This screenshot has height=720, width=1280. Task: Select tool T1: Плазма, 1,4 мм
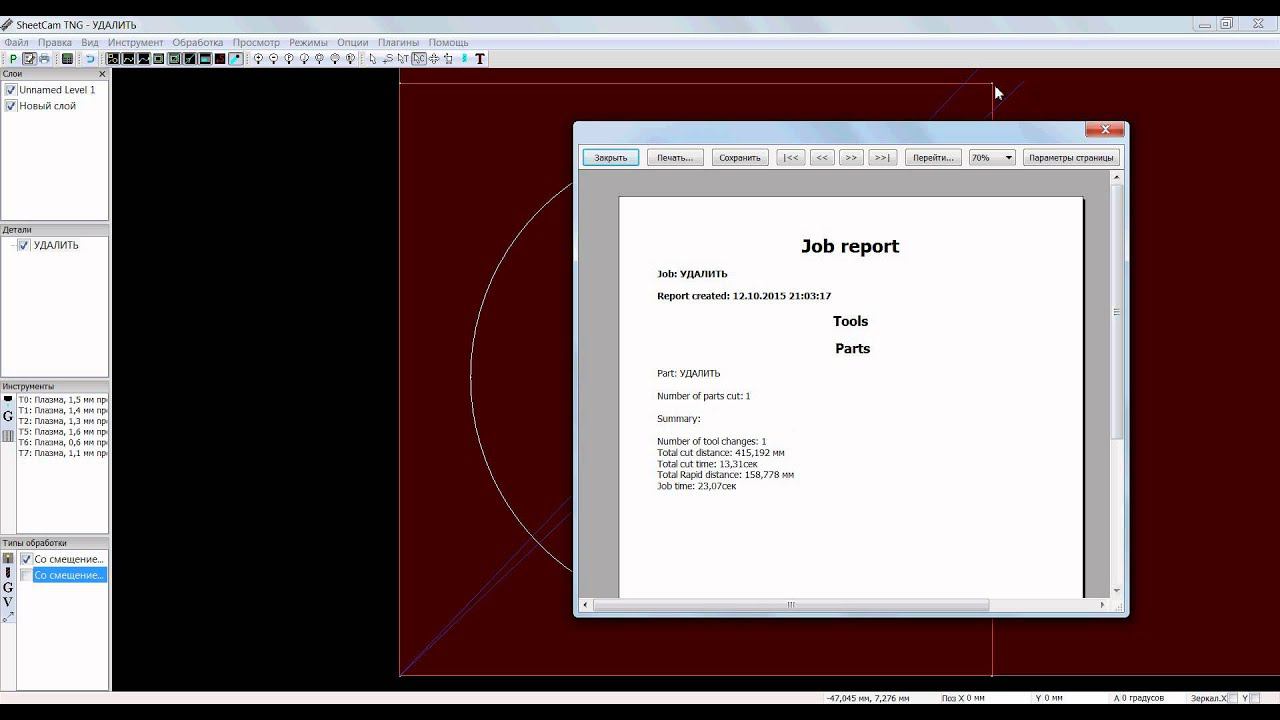pyautogui.click(x=63, y=411)
